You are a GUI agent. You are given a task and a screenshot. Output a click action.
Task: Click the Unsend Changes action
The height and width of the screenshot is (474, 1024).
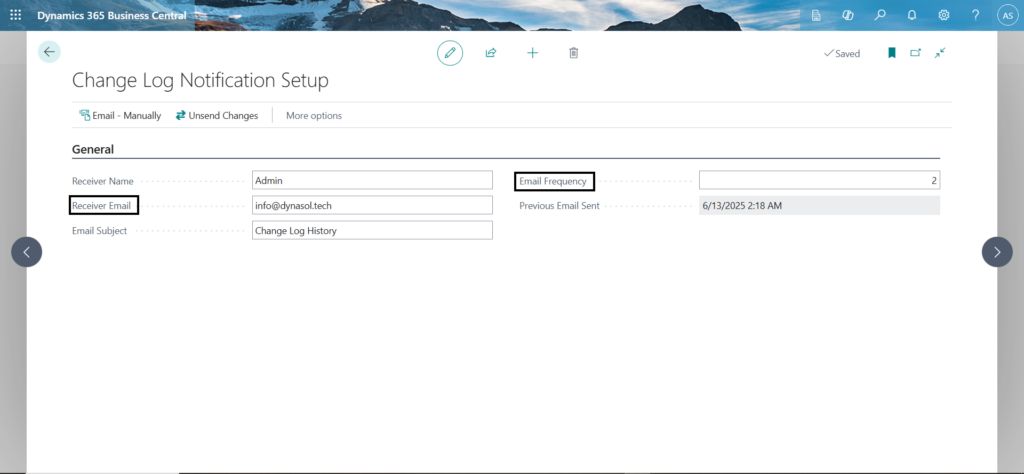[216, 115]
